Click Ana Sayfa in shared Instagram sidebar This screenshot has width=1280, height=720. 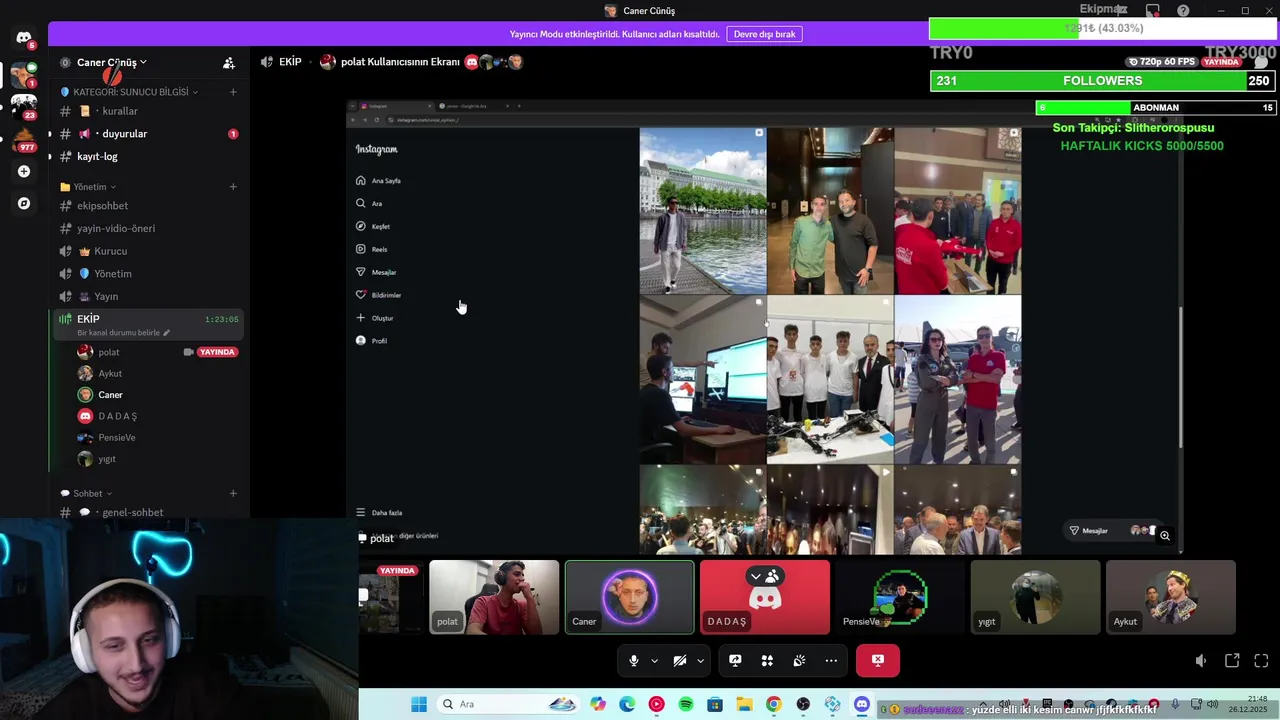[379, 181]
